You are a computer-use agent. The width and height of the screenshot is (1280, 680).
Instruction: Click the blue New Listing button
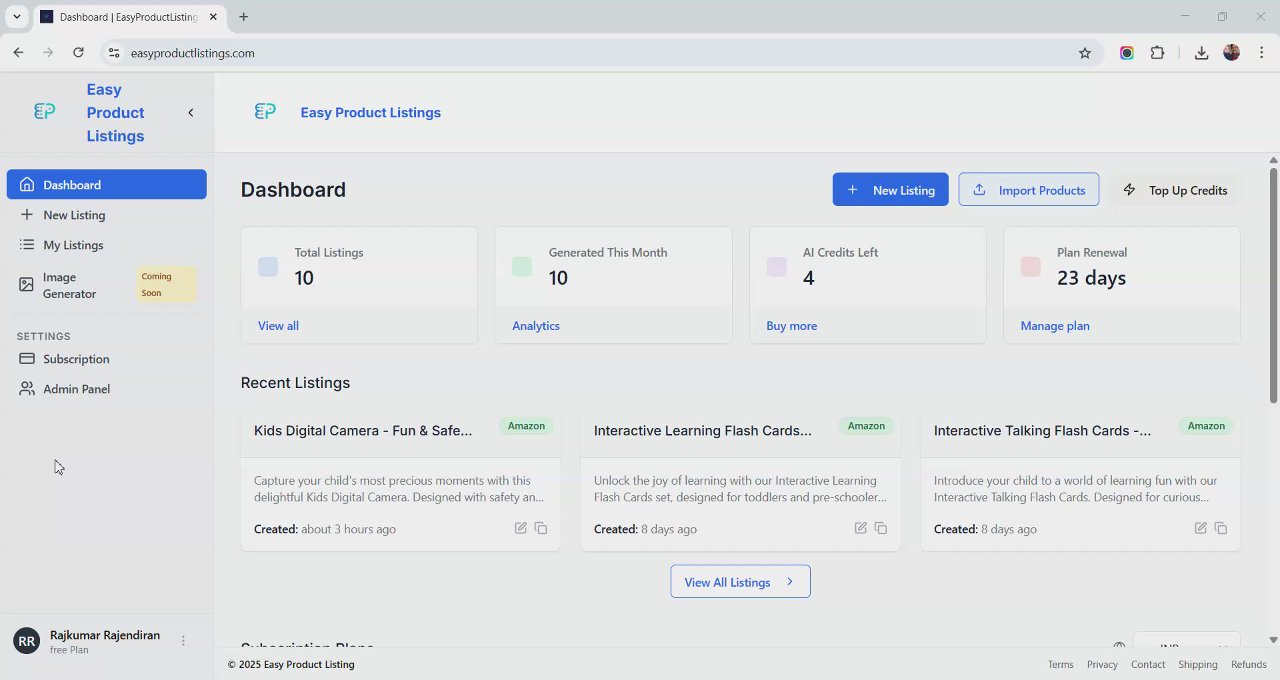(890, 190)
